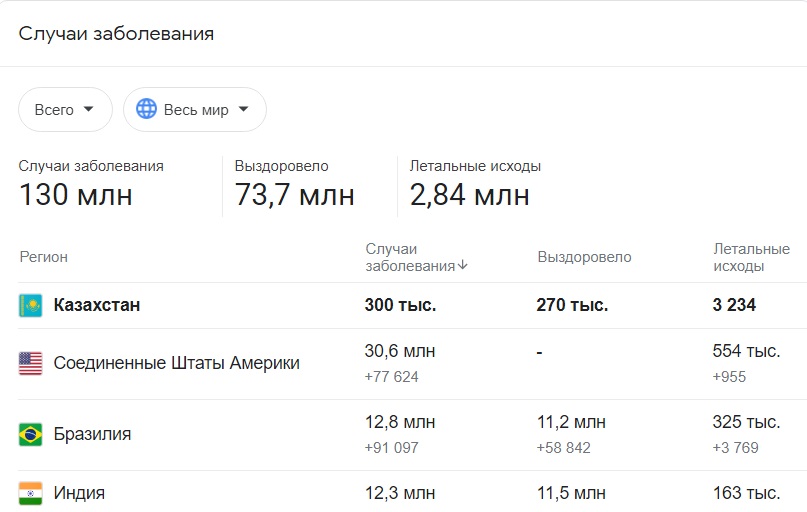Viewport: 807px width, 512px height.
Task: Click the 130 млн total cases figure
Action: click(x=76, y=195)
